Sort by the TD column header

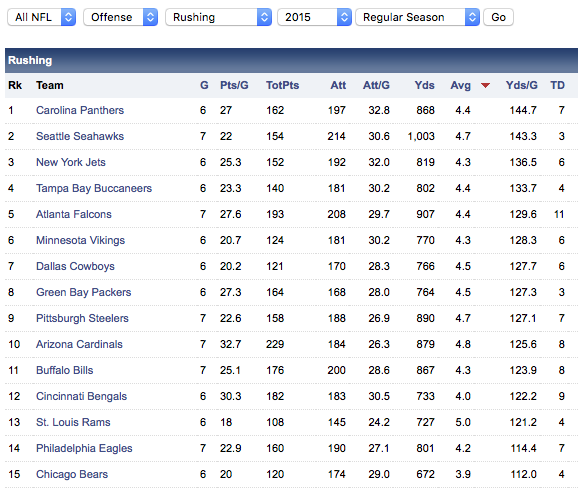click(x=557, y=86)
